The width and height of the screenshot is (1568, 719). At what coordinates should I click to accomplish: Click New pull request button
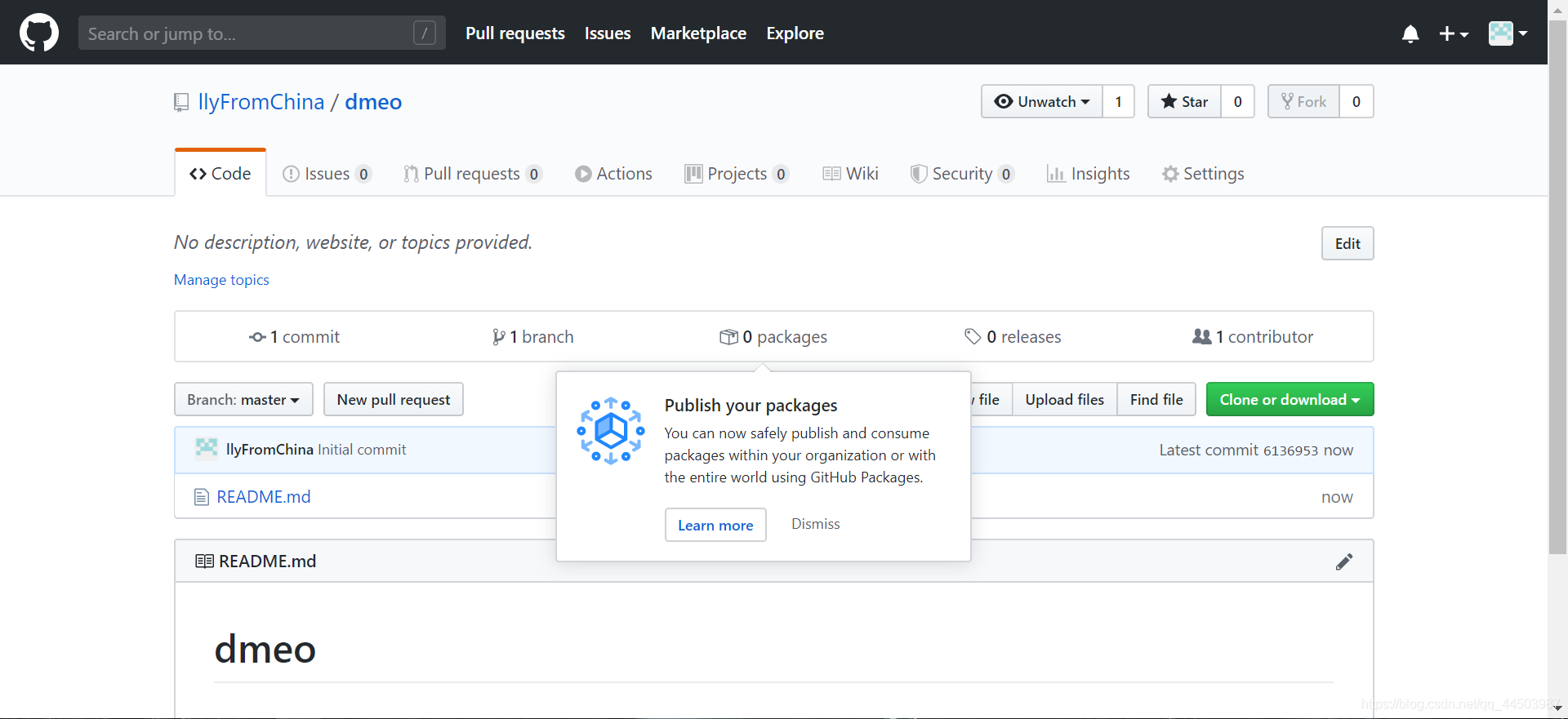coord(394,399)
